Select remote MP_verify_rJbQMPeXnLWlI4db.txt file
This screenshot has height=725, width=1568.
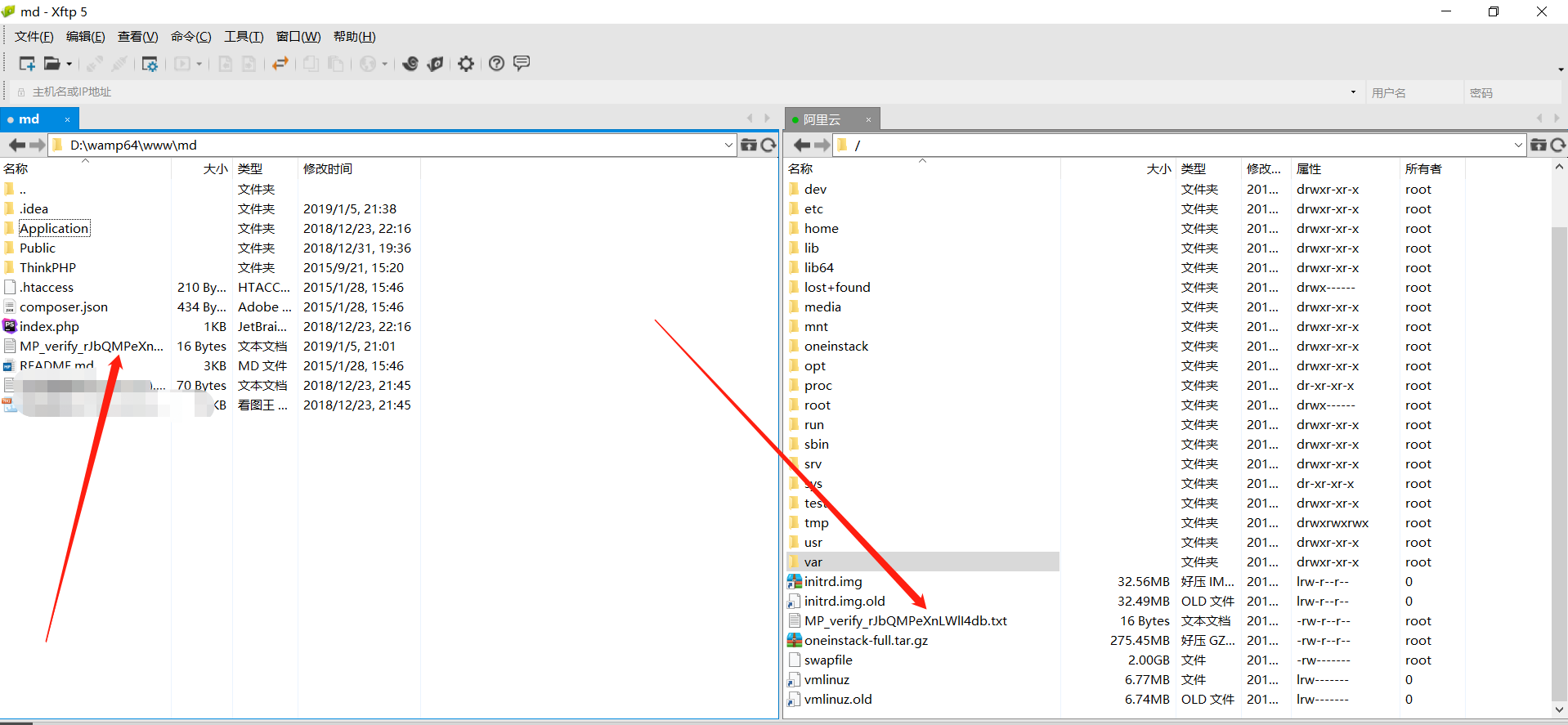[905, 621]
